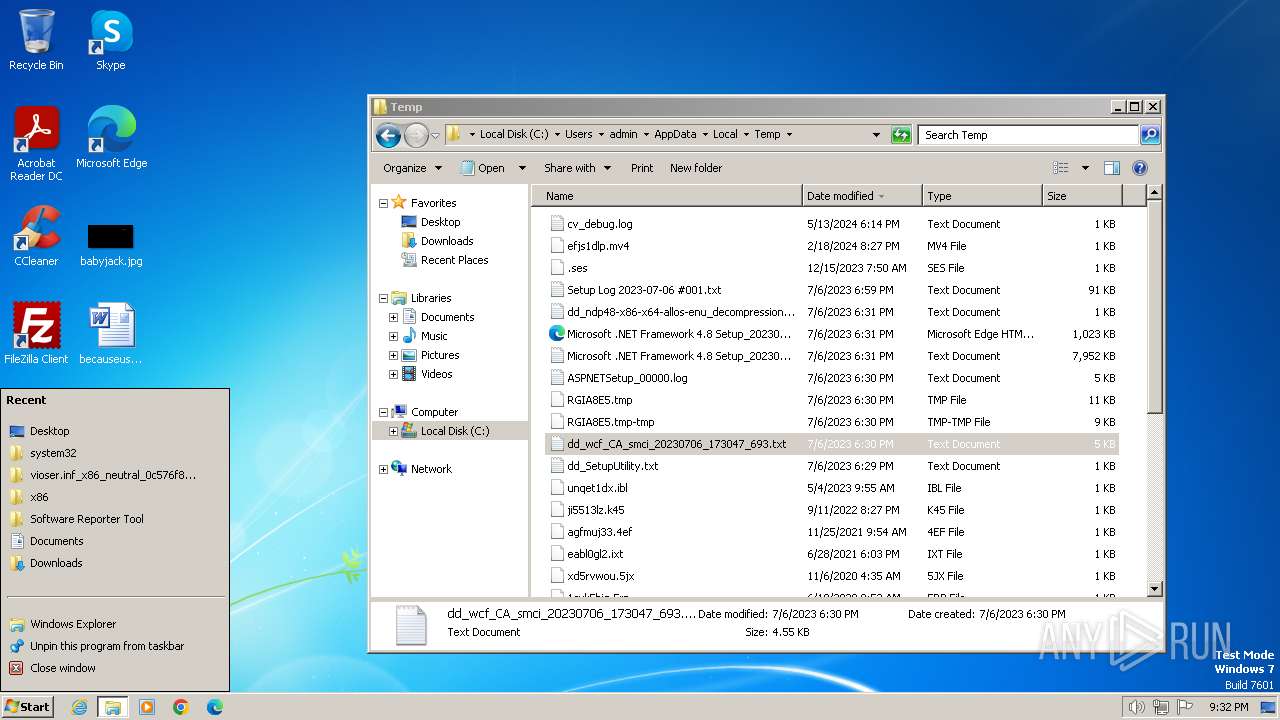Open the Share with dropdown
This screenshot has height=720, width=1280.
pyautogui.click(x=577, y=168)
